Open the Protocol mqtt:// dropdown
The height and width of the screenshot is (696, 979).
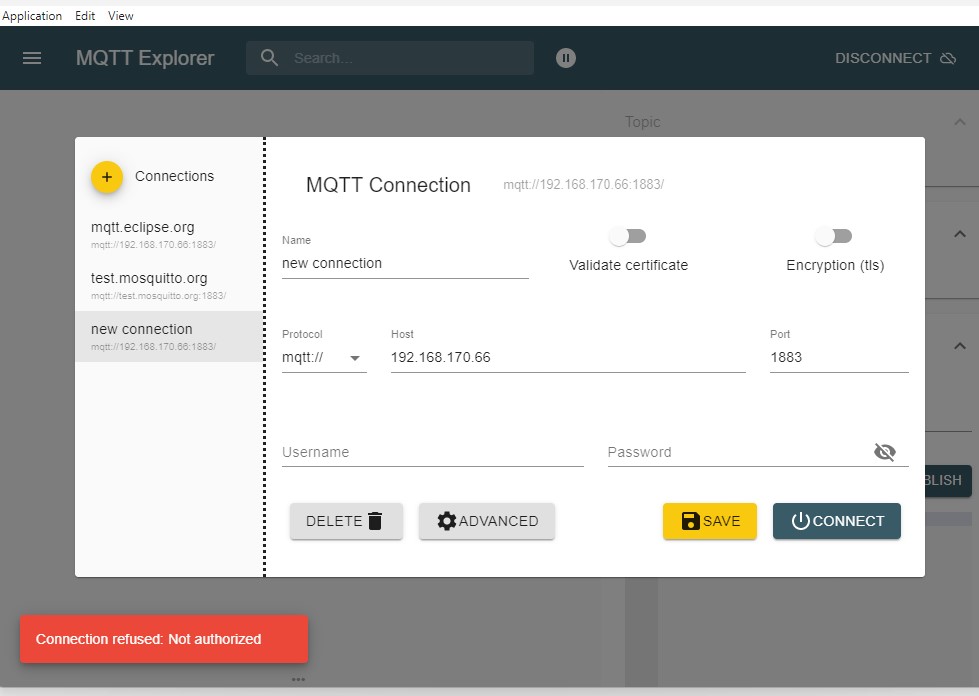(x=324, y=358)
